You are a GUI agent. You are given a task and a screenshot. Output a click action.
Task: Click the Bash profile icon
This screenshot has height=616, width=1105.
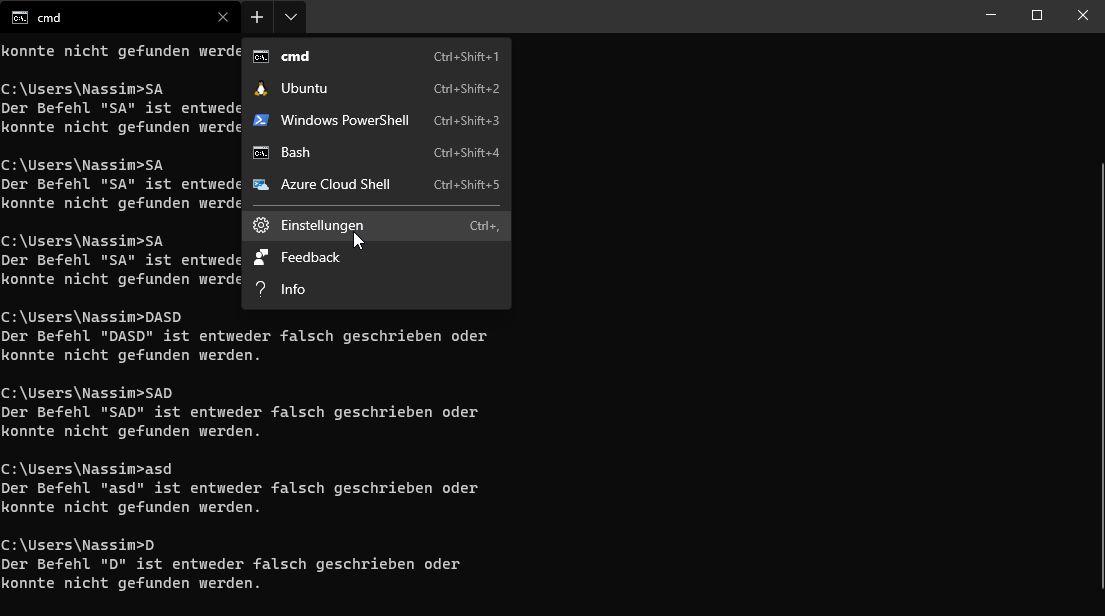pos(261,152)
